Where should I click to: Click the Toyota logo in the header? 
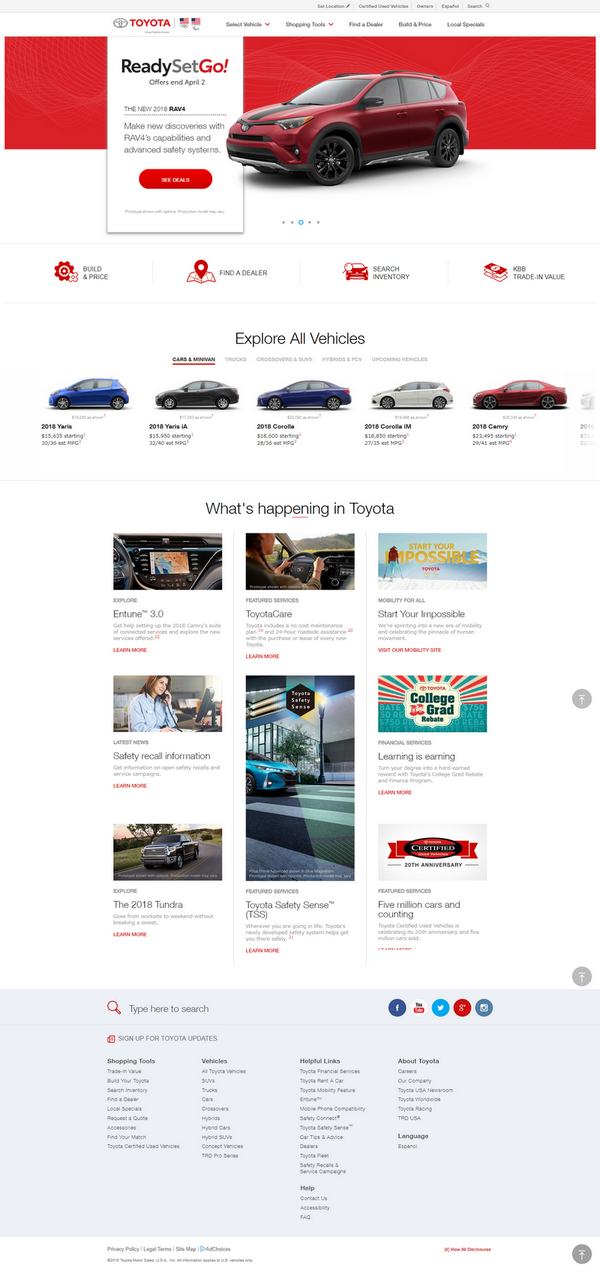point(142,23)
